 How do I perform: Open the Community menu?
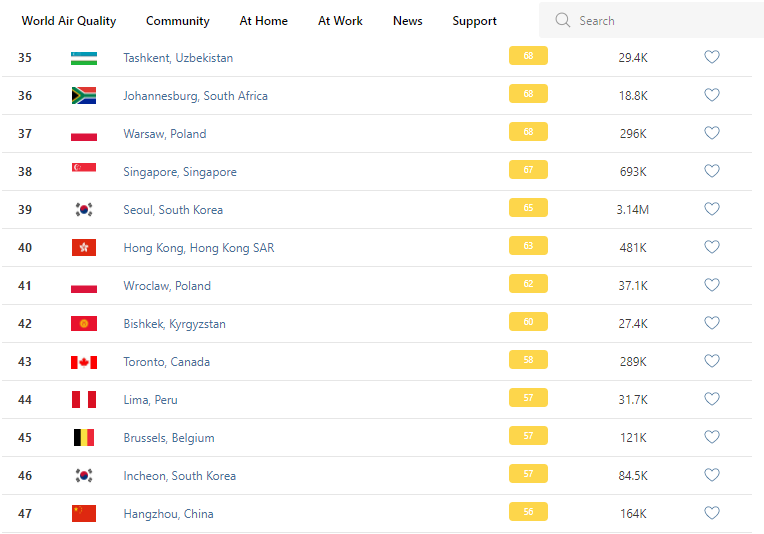click(x=178, y=21)
